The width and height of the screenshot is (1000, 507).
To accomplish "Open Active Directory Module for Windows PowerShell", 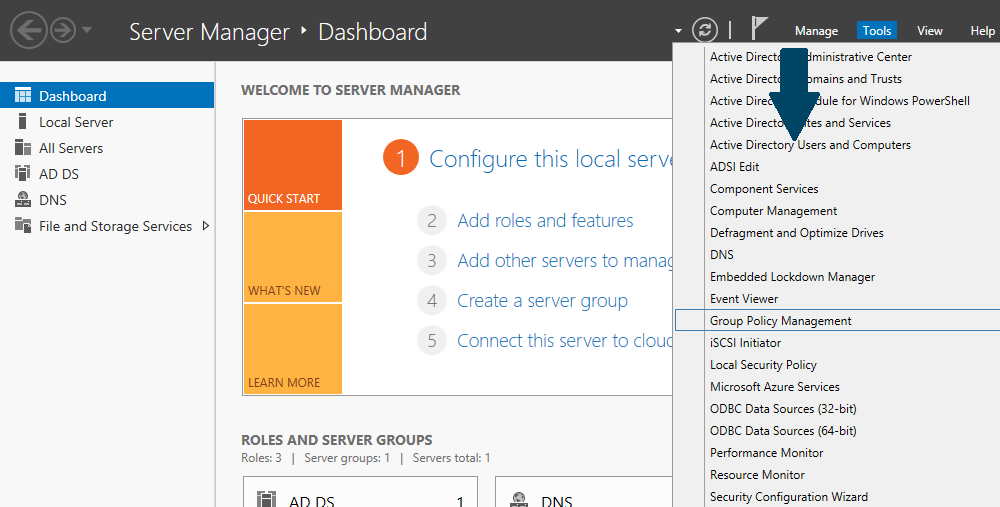I will click(840, 101).
